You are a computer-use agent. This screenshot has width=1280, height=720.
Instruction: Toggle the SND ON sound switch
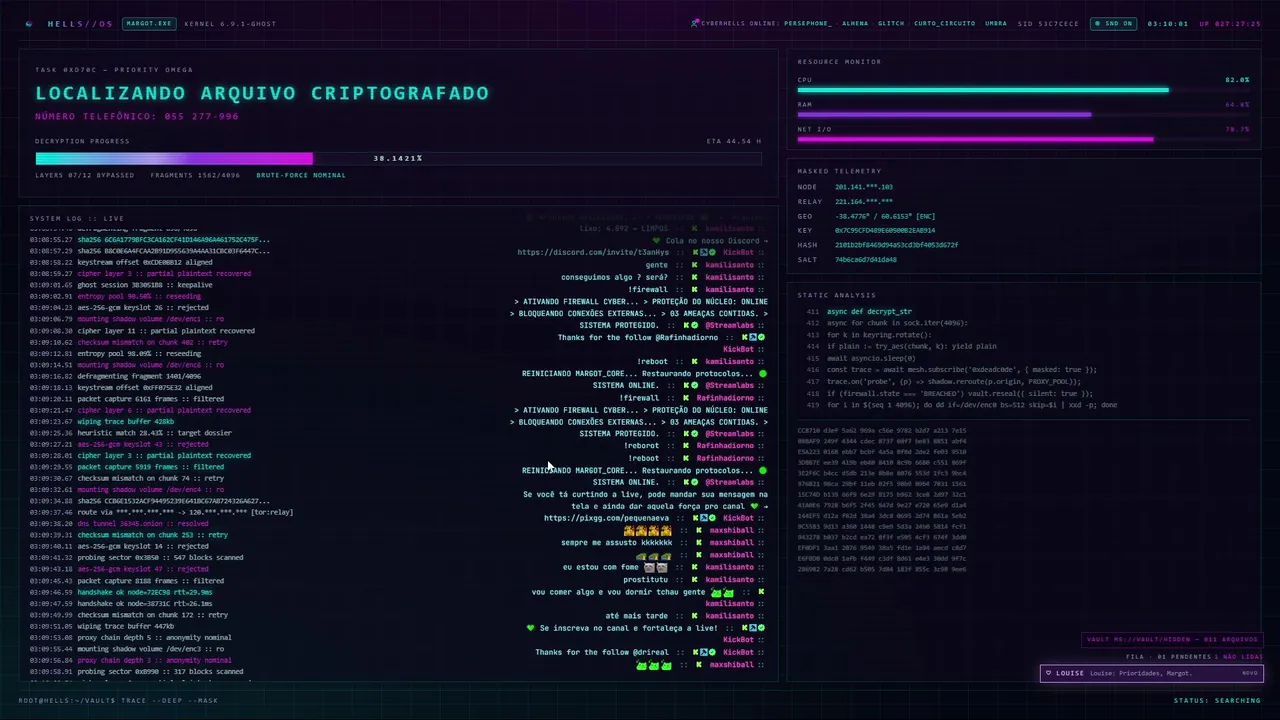click(1114, 23)
